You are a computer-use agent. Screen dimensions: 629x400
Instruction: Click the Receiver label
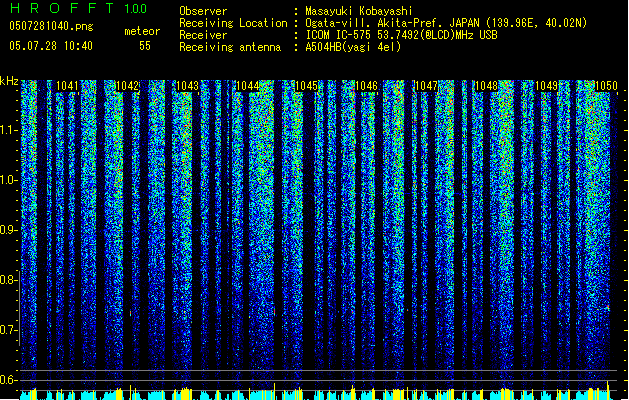[x=203, y=35]
